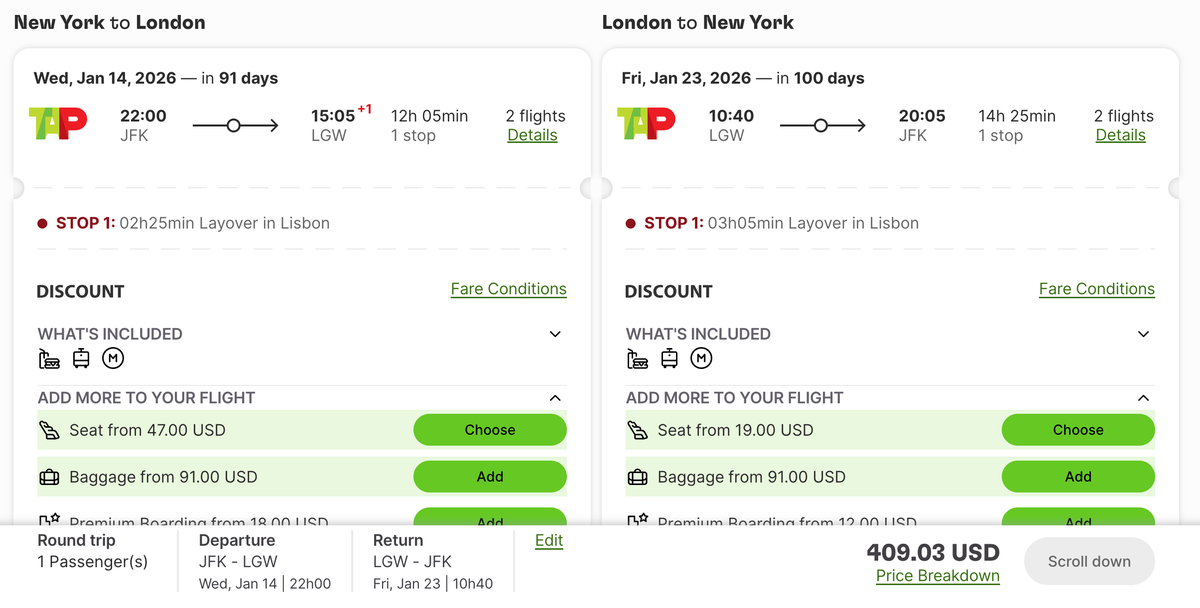1200x608 pixels.
Task: Click the TAP logo on the outbound flight
Action: pos(57,124)
